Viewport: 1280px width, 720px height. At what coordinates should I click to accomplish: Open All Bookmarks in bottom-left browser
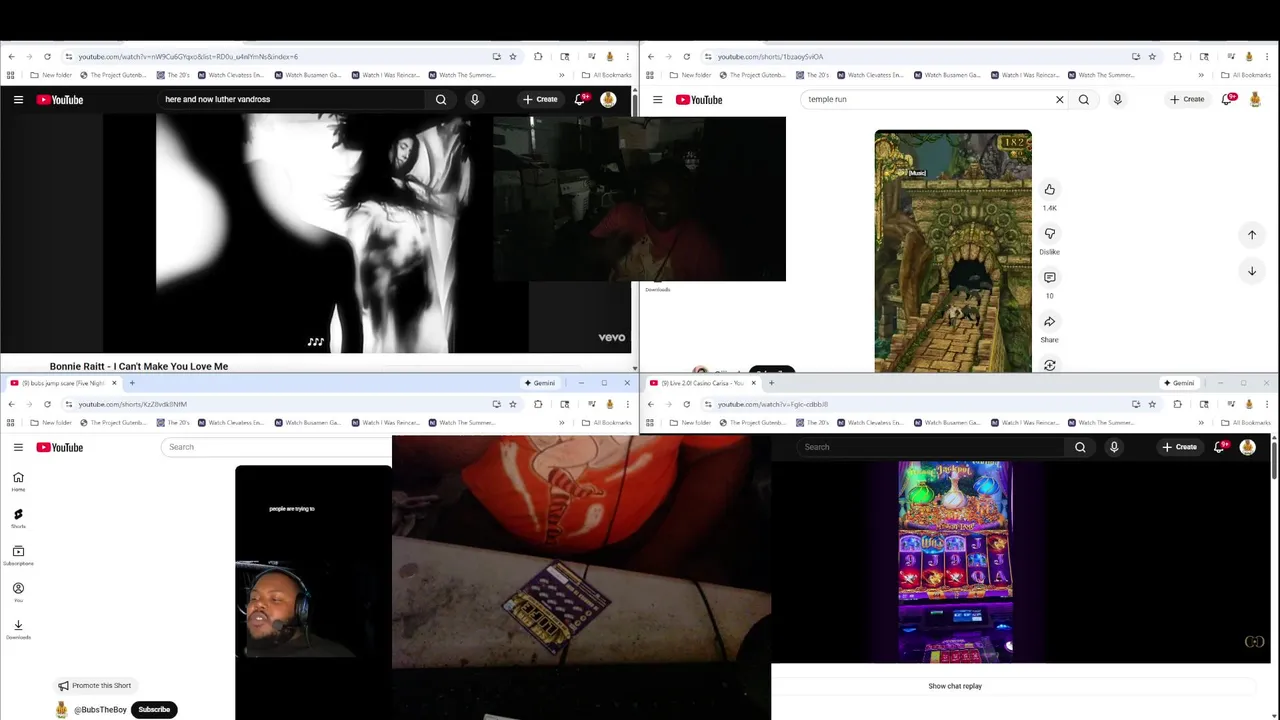point(607,422)
